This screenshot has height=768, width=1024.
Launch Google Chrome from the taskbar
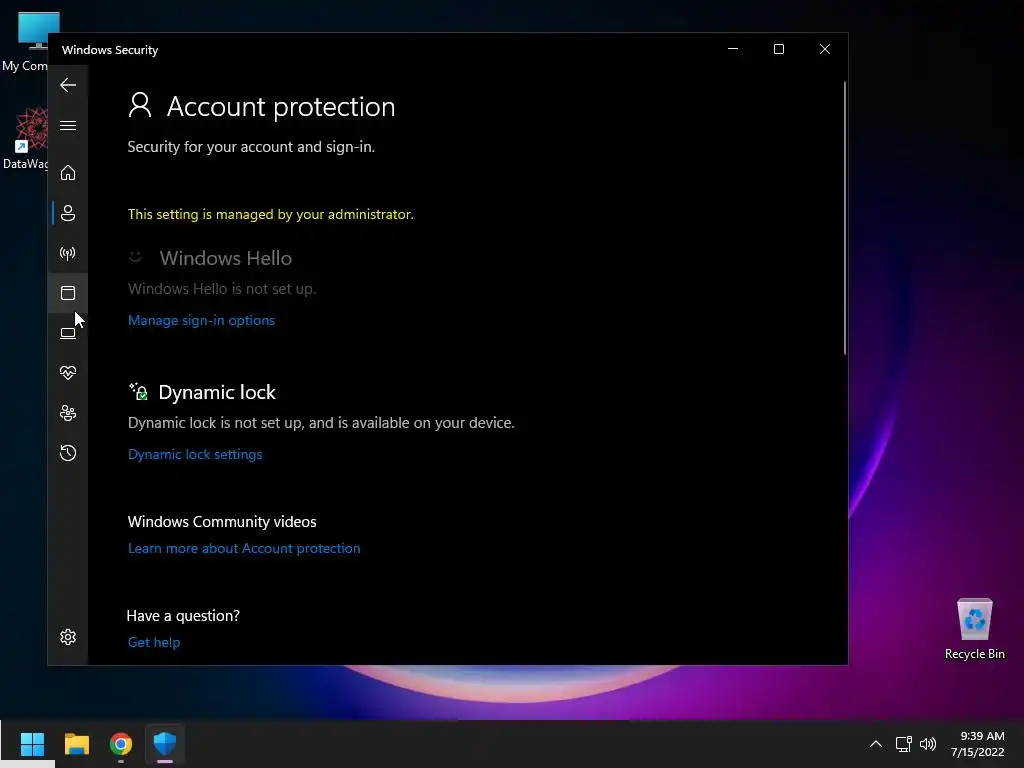(x=121, y=744)
